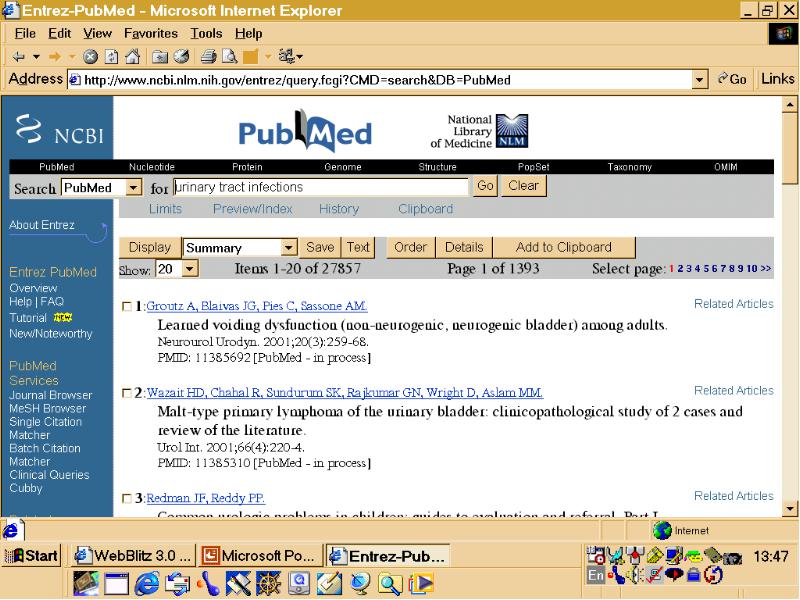The height and width of the screenshot is (600, 800).
Task: Click the Show Desktop window icon in quick launch
Action: pyautogui.click(x=116, y=583)
